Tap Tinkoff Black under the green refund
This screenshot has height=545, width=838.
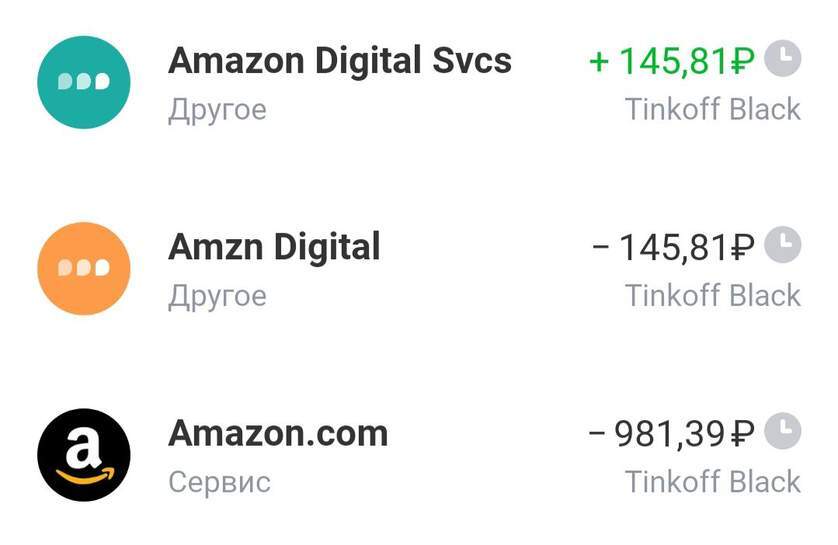[713, 109]
